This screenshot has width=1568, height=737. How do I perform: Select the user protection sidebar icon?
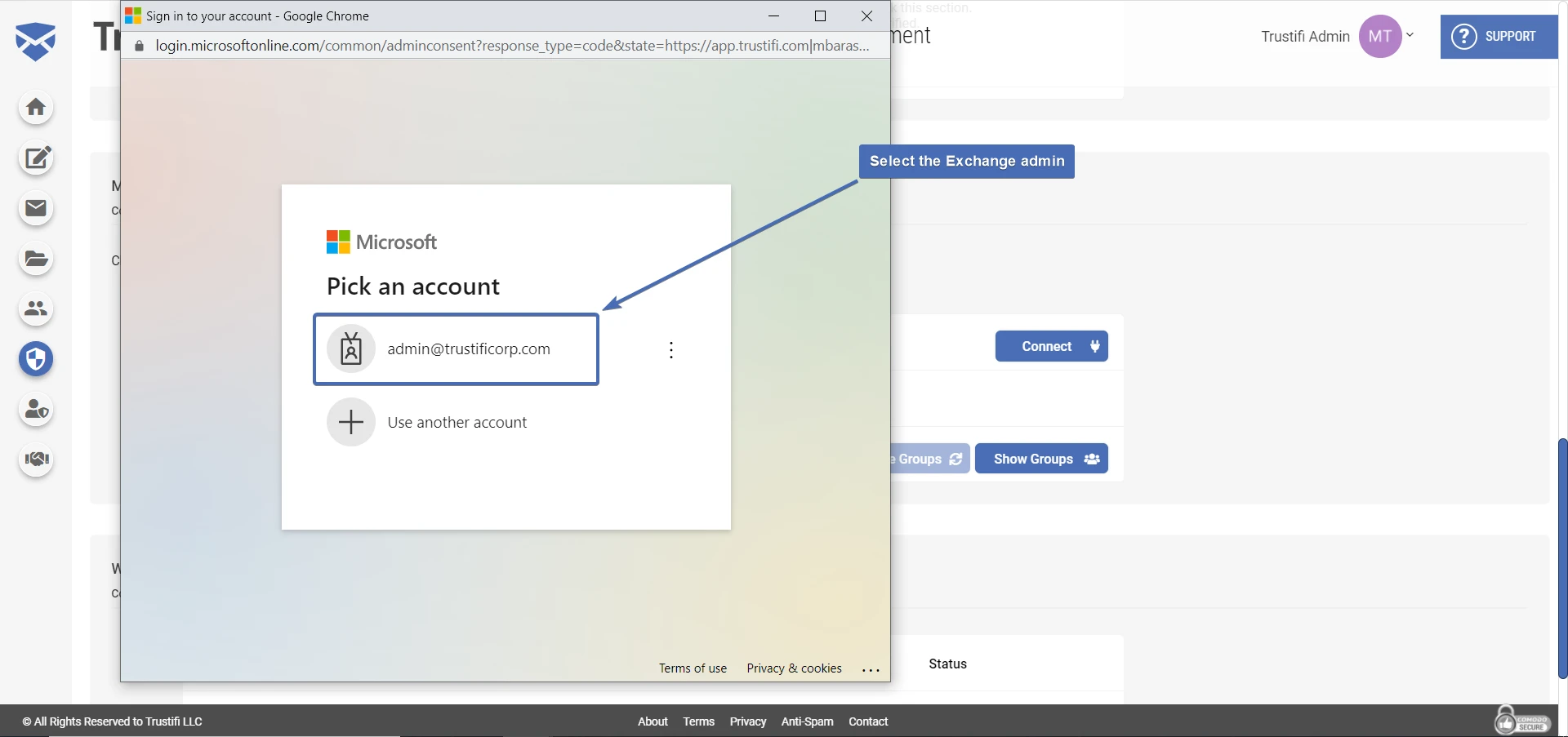[36, 410]
